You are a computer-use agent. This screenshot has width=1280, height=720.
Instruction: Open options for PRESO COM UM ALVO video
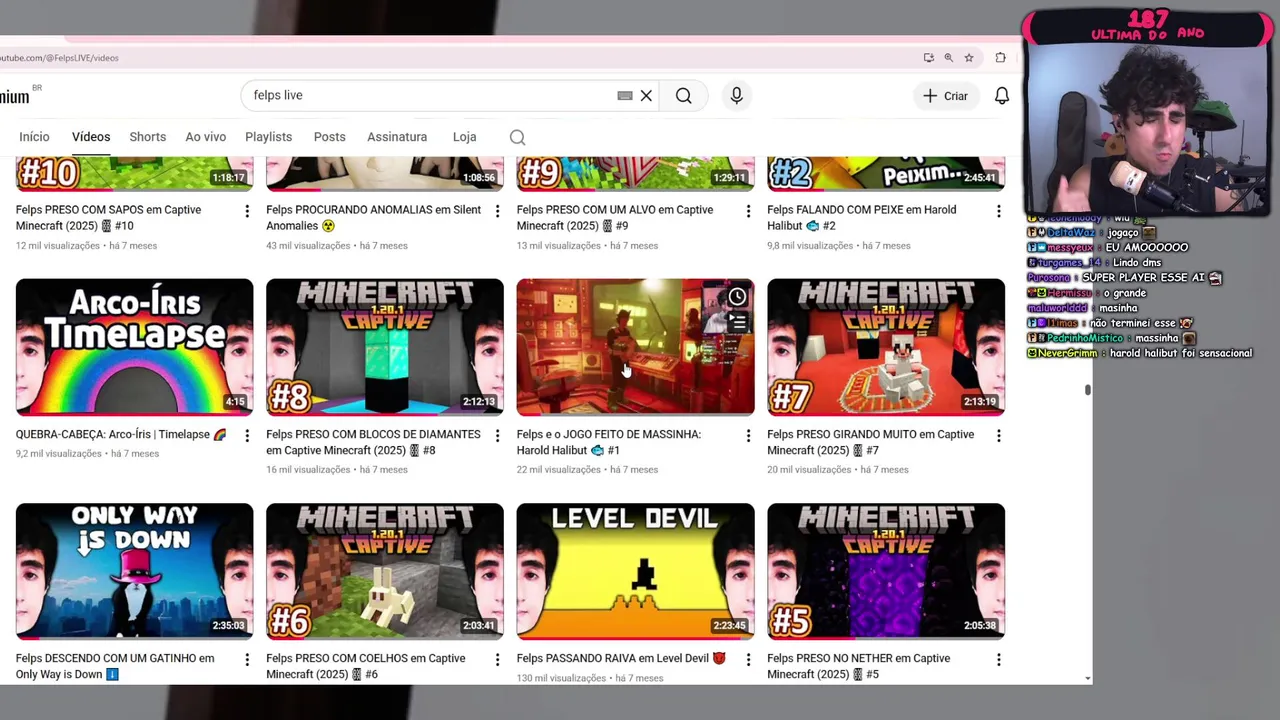pos(748,211)
